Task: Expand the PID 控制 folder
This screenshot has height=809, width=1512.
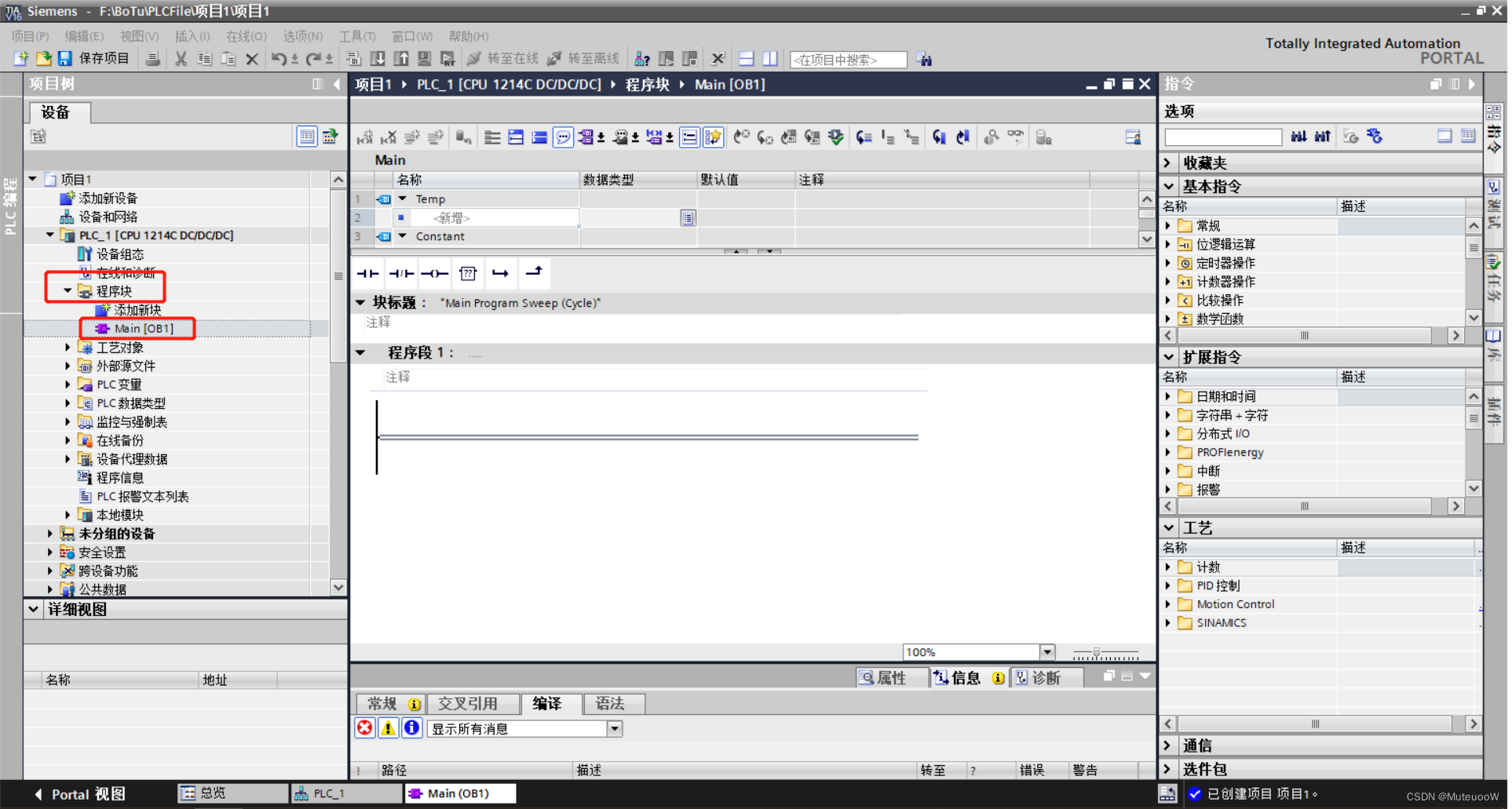Action: click(1167, 586)
